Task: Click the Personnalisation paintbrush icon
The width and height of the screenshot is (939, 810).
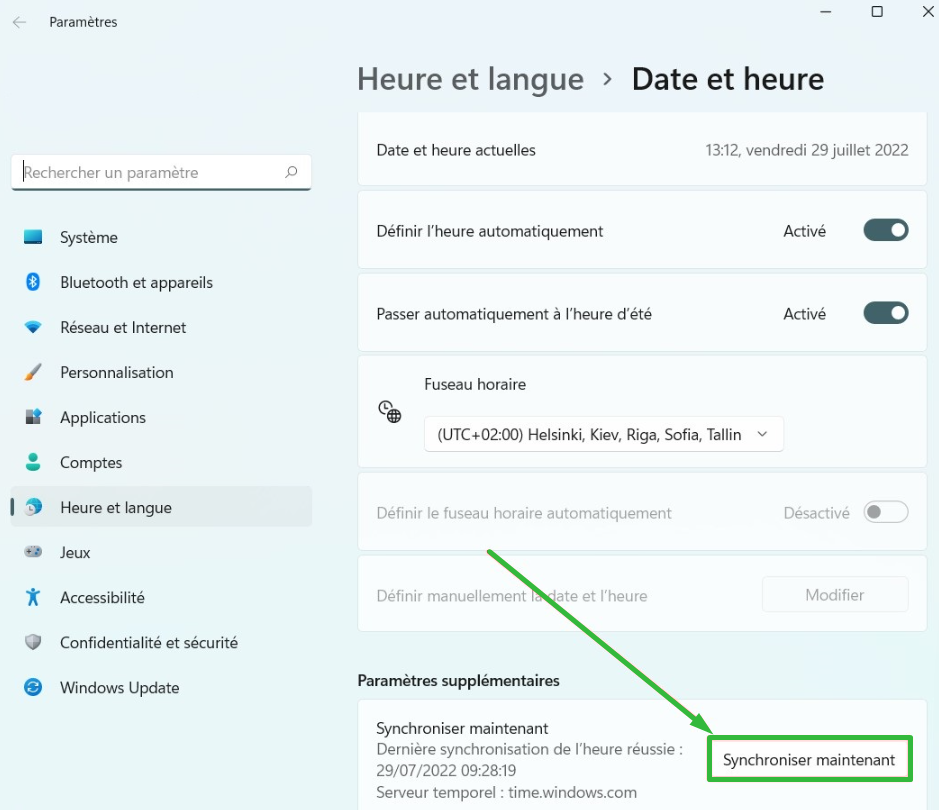Action: [33, 372]
